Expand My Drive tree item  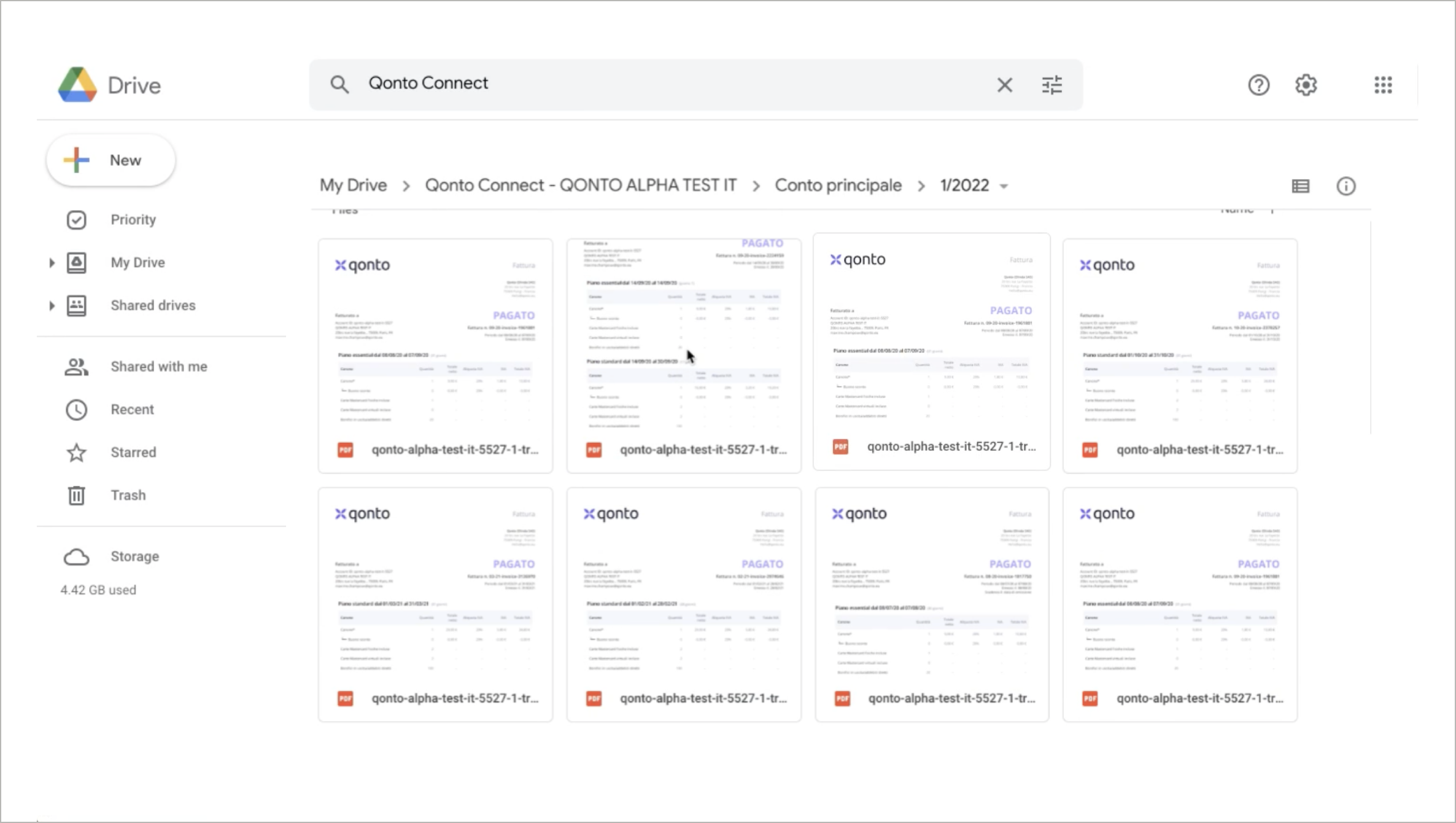pos(52,262)
